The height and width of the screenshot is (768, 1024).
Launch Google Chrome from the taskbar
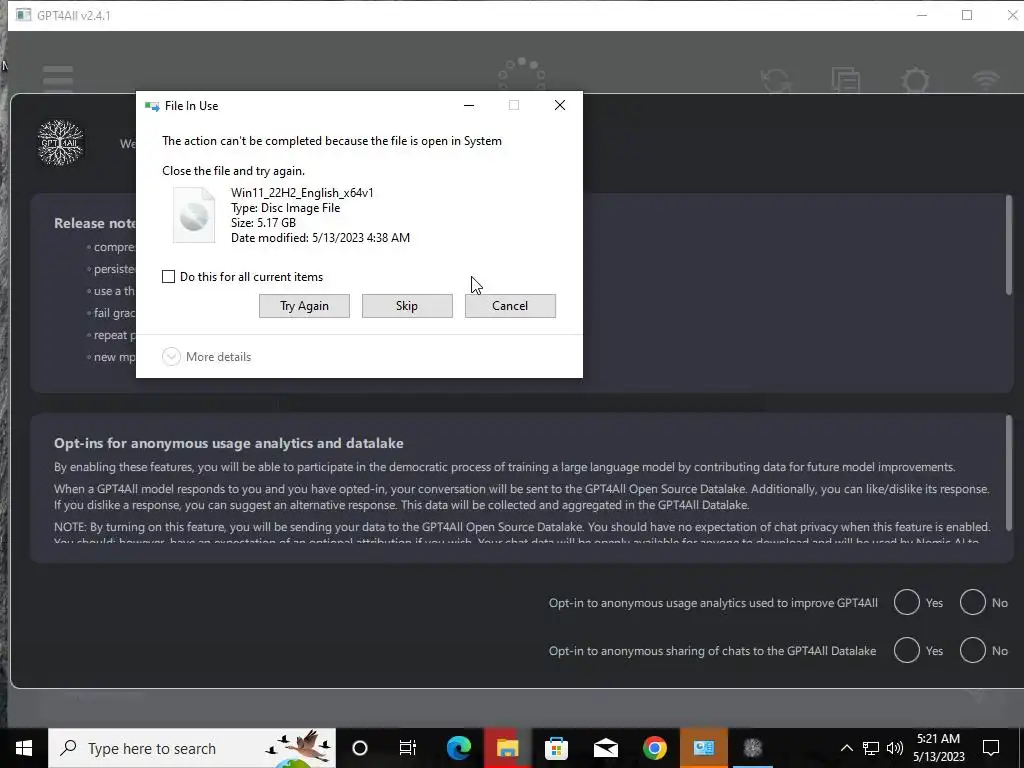point(654,748)
